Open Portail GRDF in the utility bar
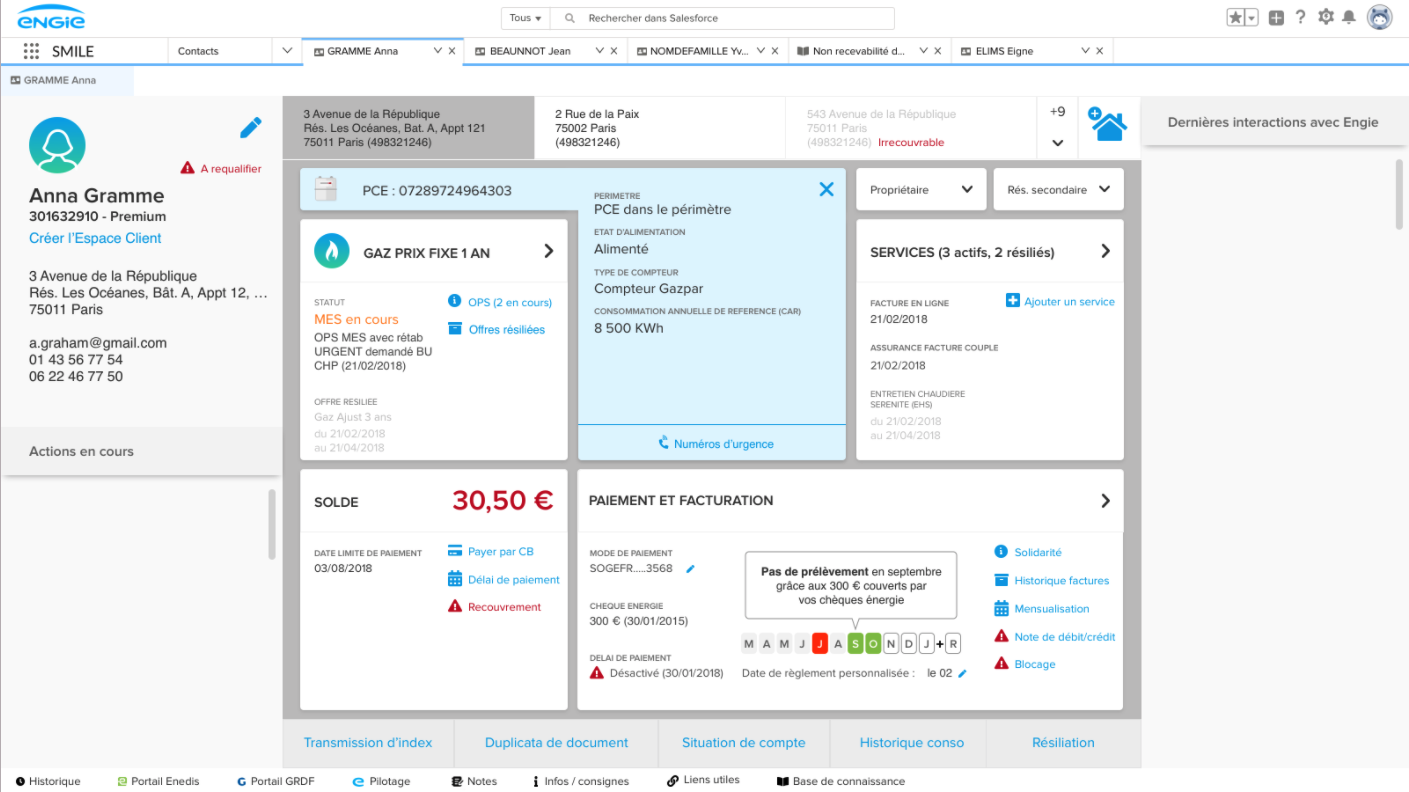Screen dimensions: 1409x792 (276, 781)
